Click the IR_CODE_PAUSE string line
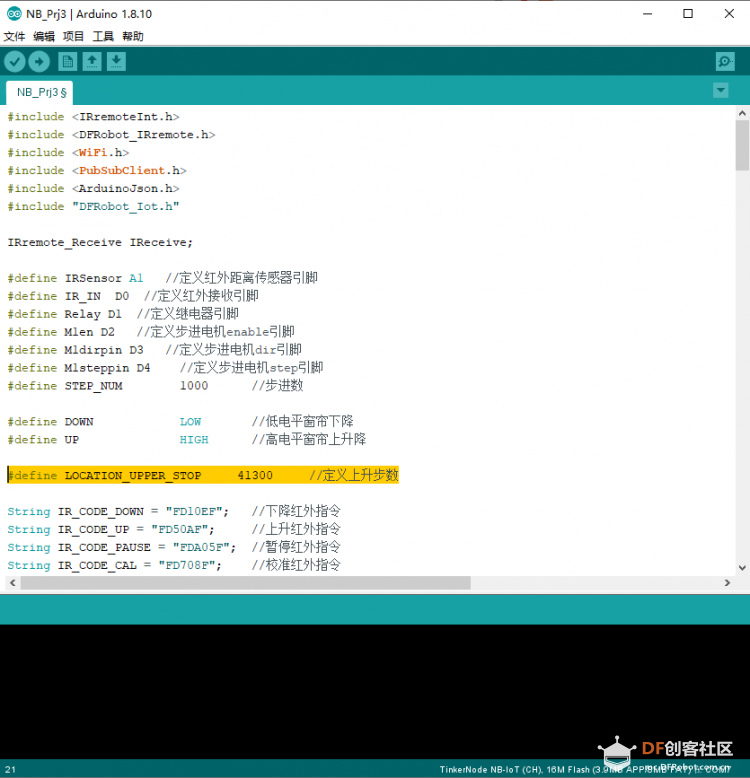This screenshot has width=750, height=778. point(174,547)
